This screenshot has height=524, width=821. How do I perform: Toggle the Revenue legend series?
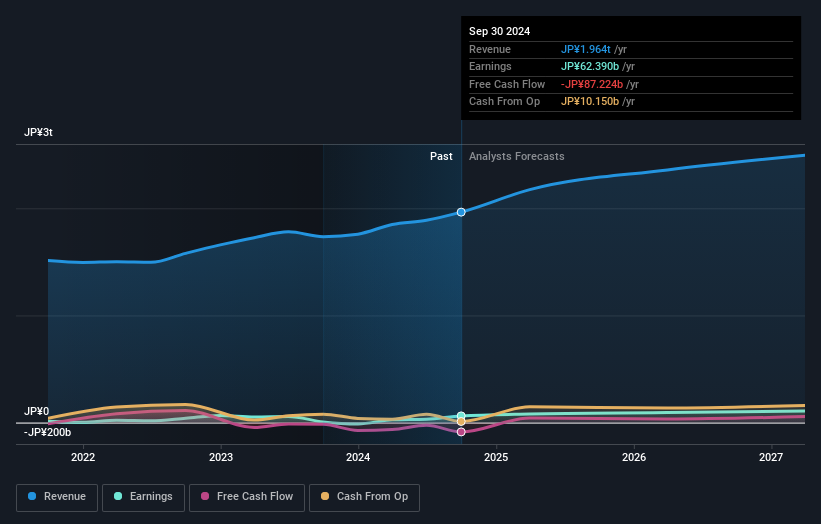pos(57,497)
